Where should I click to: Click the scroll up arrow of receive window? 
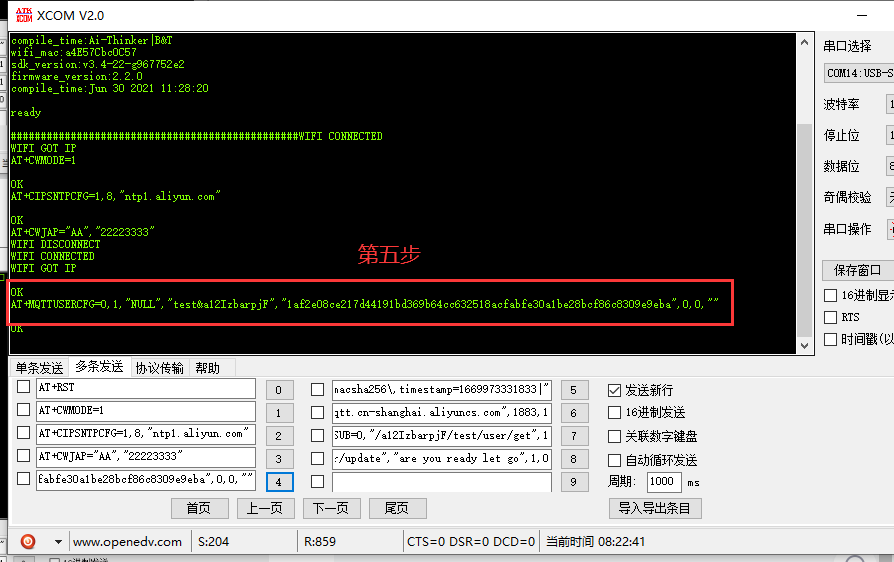(x=804, y=42)
